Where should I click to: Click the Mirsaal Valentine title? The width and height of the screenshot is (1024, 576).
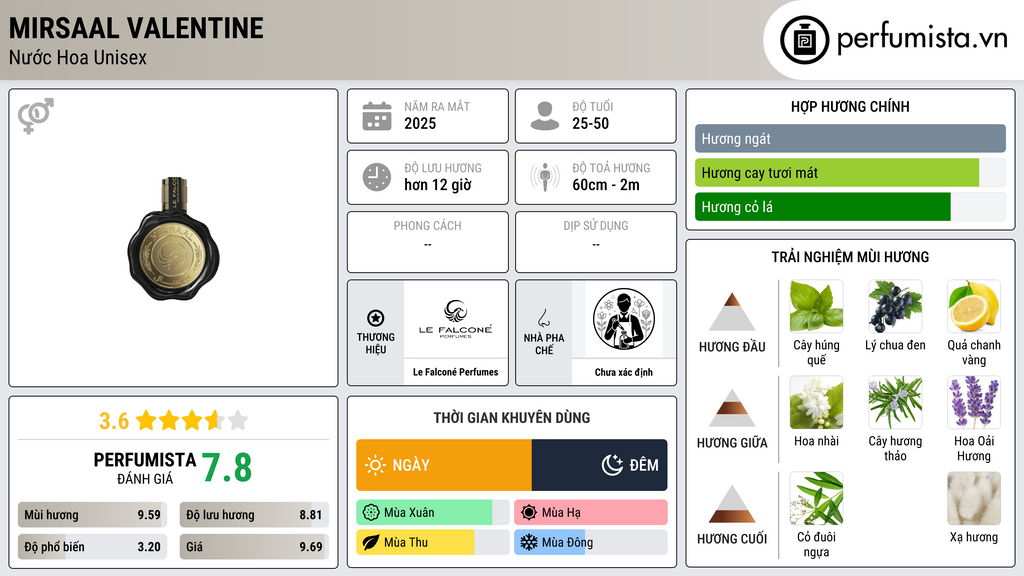coord(136,28)
